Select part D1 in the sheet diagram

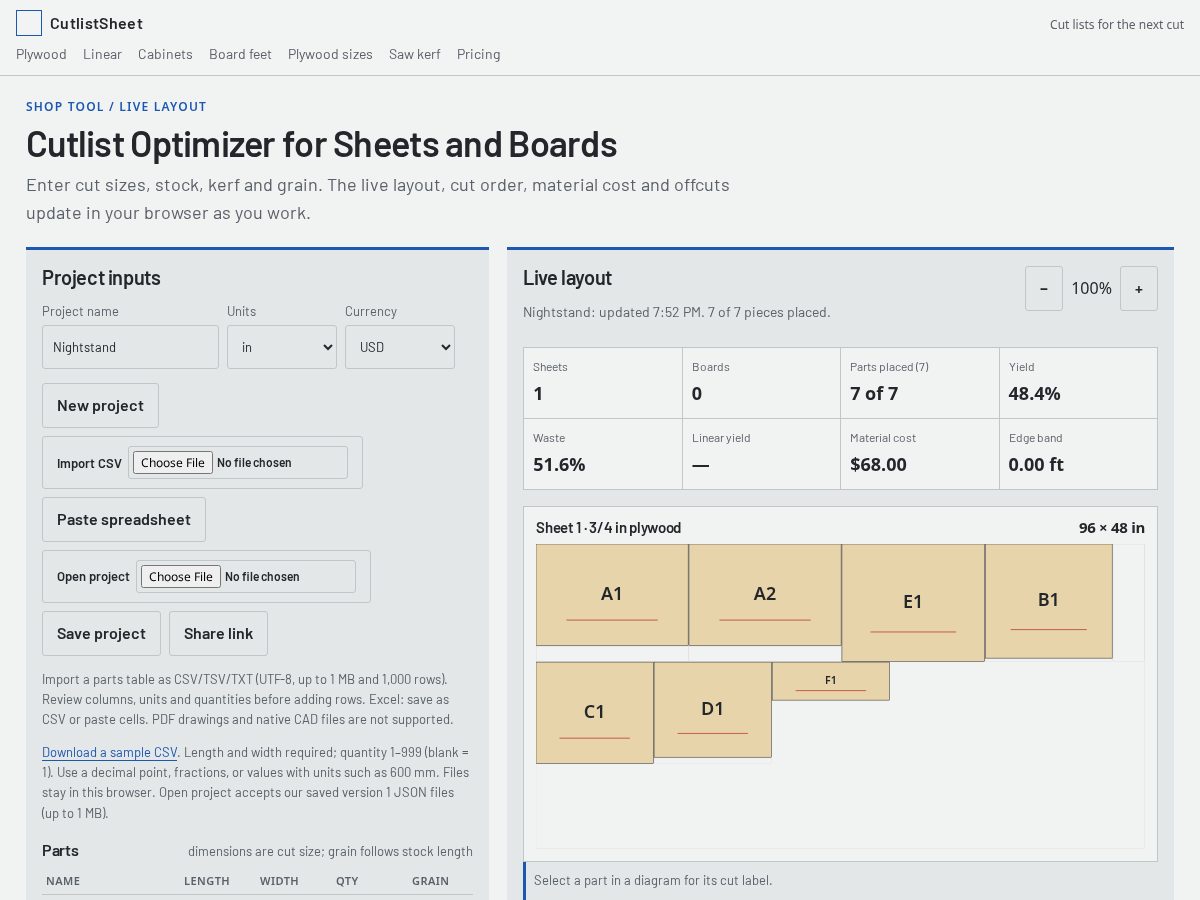[x=713, y=710]
